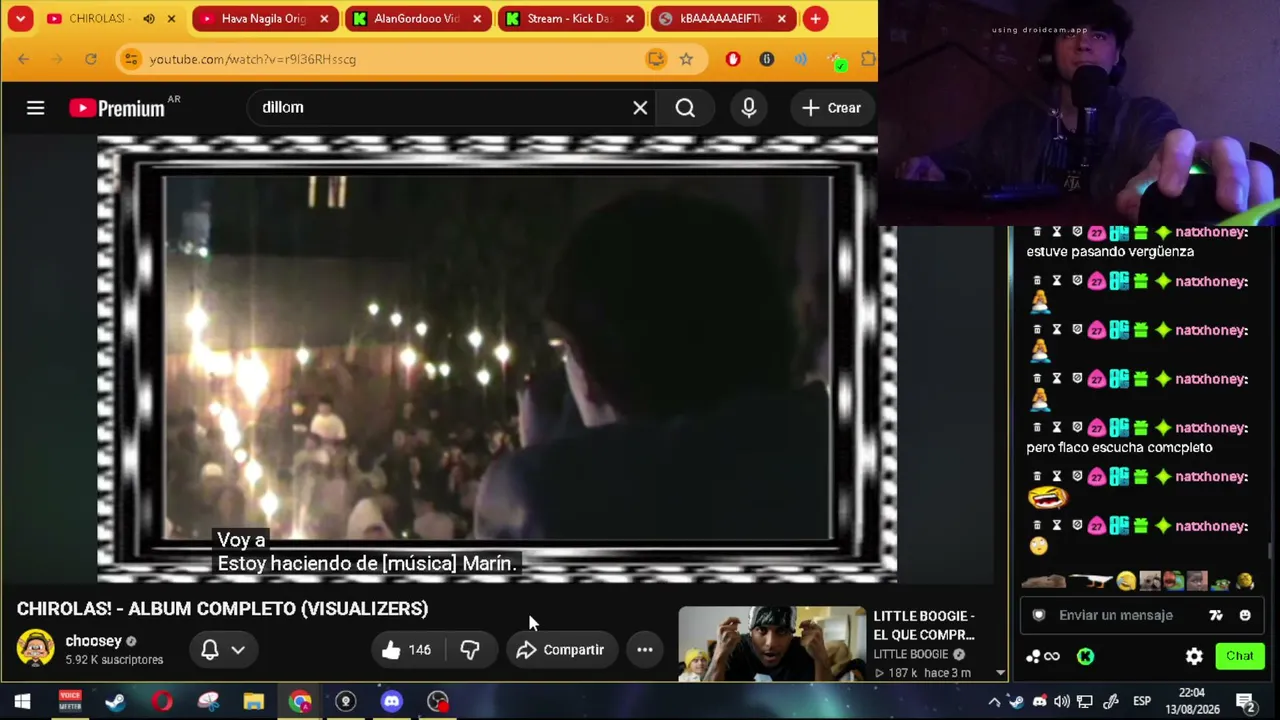Install app icon in address bar
The height and width of the screenshot is (720, 1280).
click(x=656, y=59)
